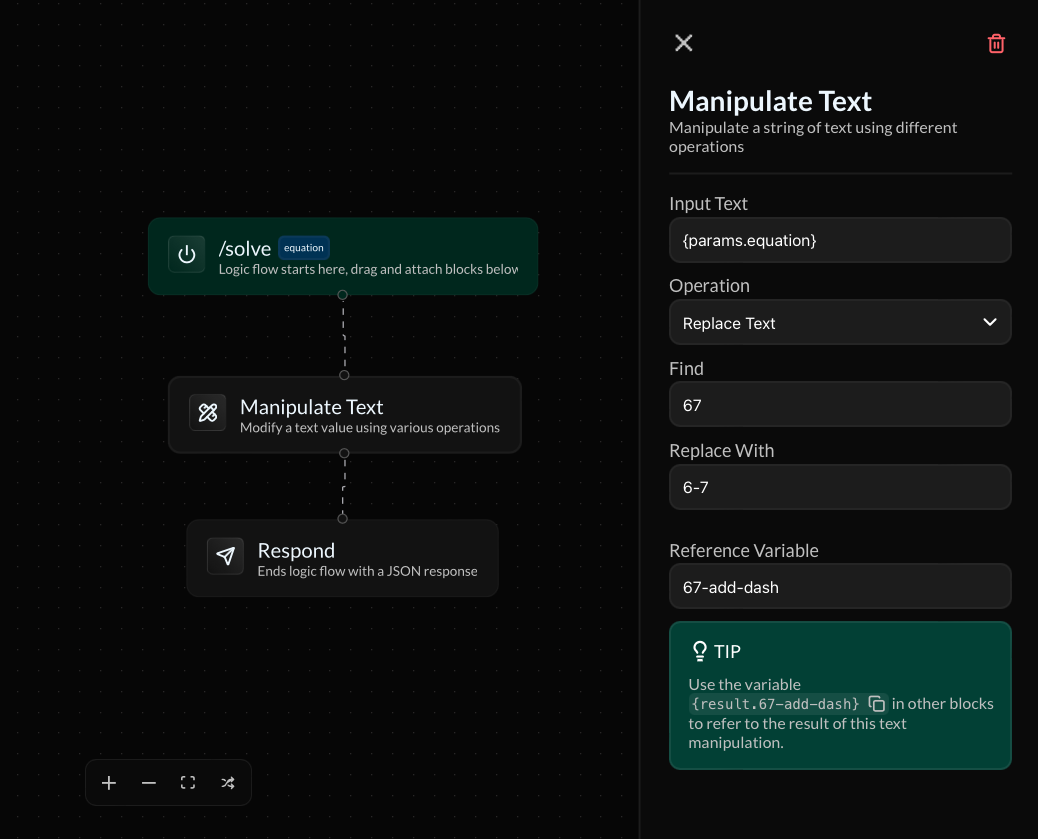1038x839 pixels.
Task: Click the Replace With label
Action: (722, 450)
